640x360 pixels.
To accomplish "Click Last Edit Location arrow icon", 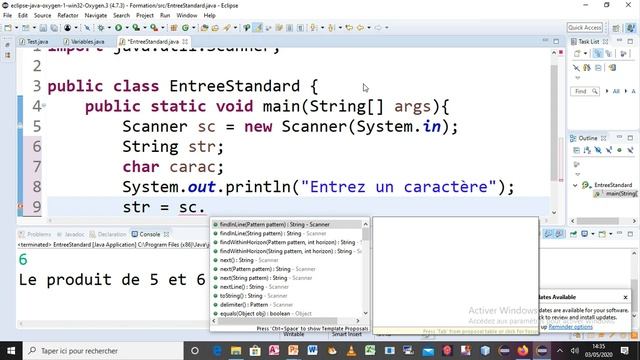I will (x=349, y=28).
